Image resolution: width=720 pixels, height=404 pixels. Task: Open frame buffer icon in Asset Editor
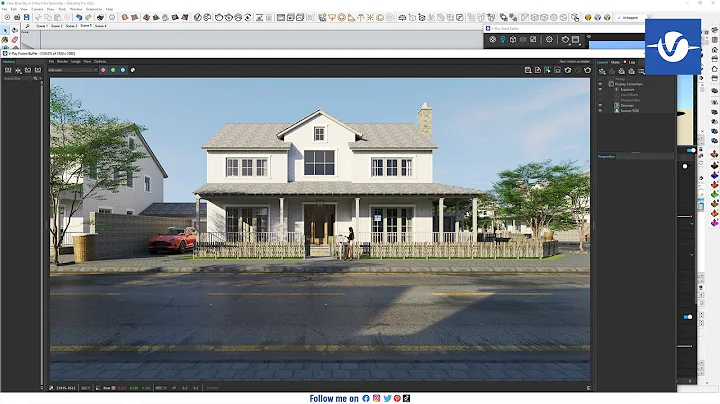point(576,39)
